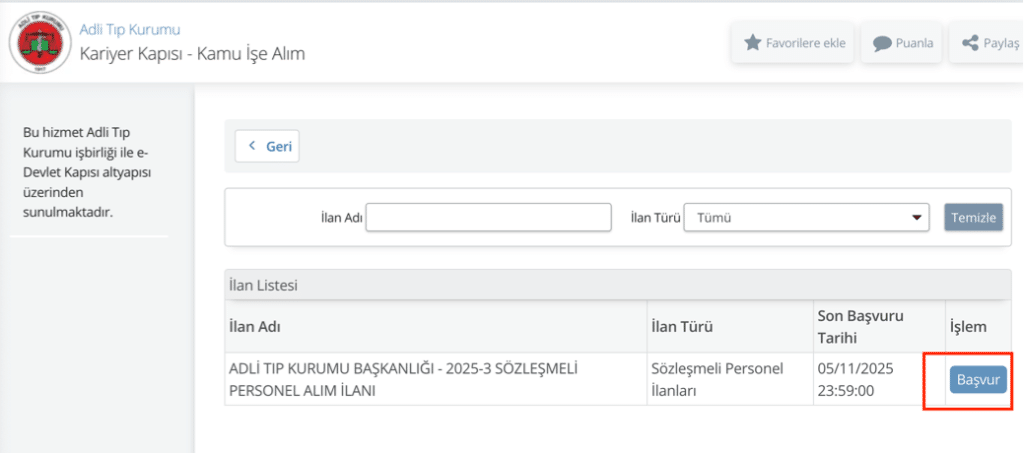This screenshot has height=453, width=1024.
Task: Click the Puanla rating button
Action: [903, 43]
